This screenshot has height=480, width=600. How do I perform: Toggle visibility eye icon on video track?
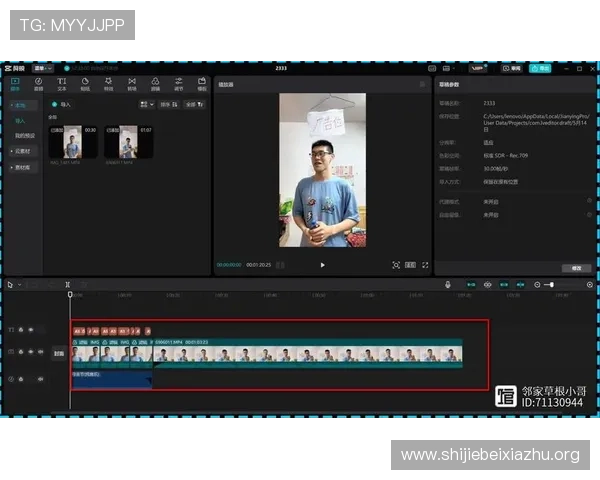31,353
